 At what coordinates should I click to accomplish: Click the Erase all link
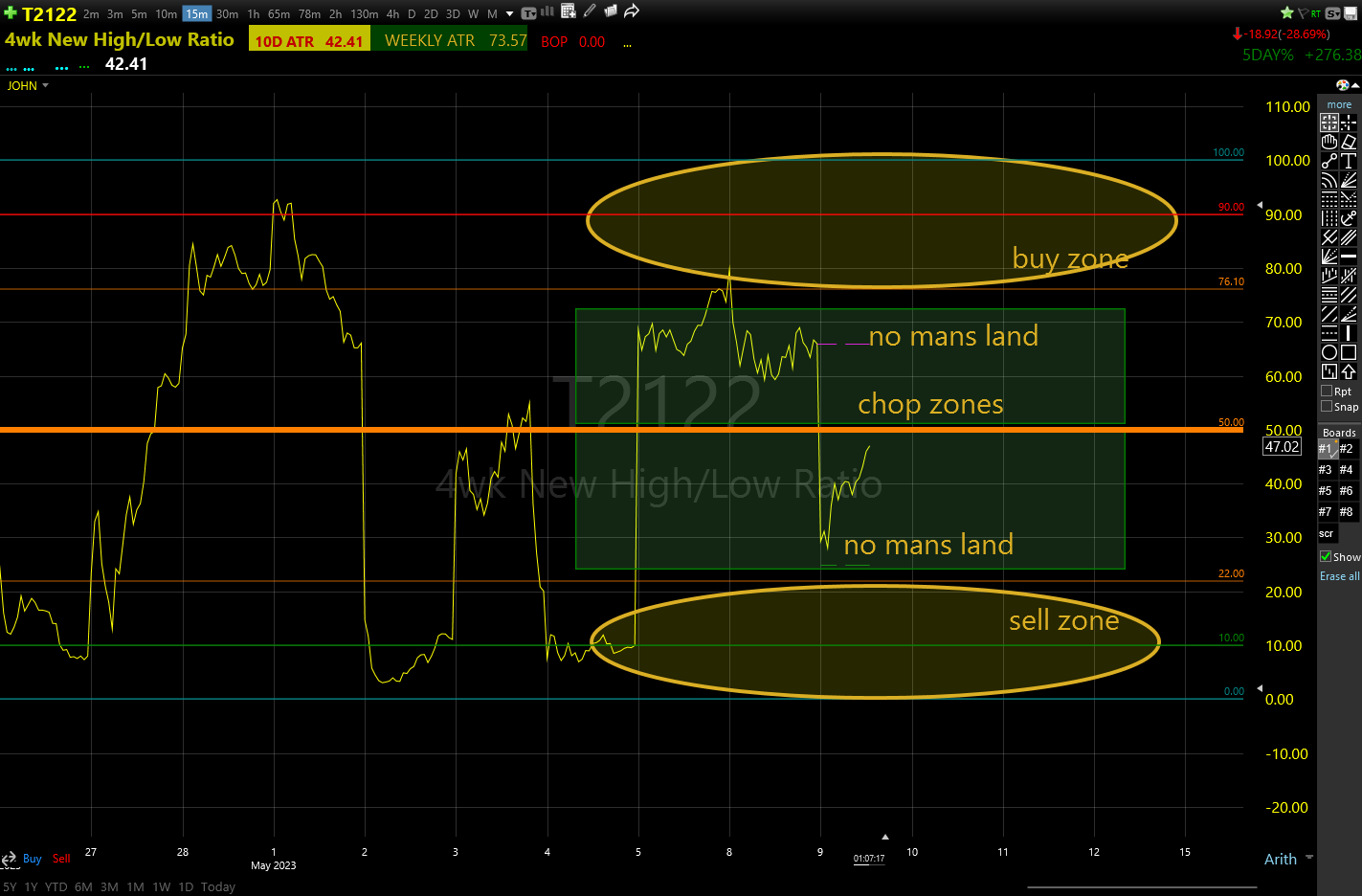click(x=1339, y=576)
